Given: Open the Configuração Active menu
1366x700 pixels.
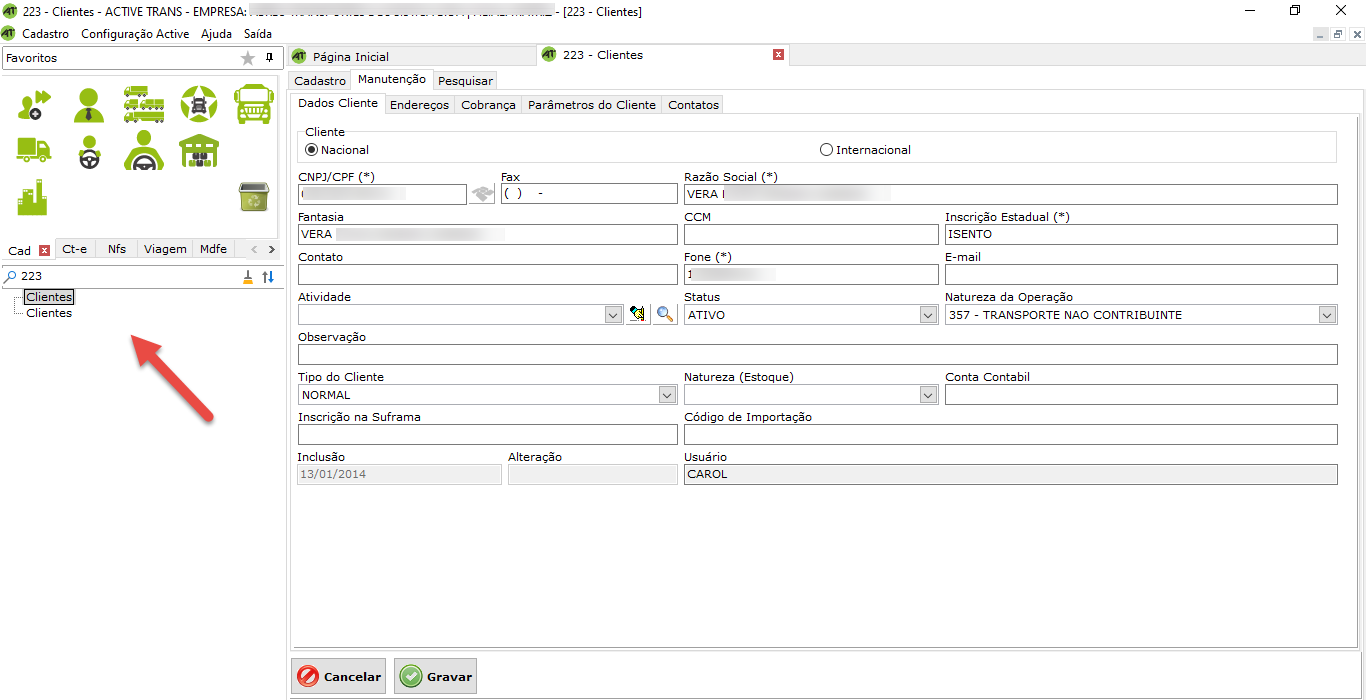Looking at the screenshot, I should 135,34.
